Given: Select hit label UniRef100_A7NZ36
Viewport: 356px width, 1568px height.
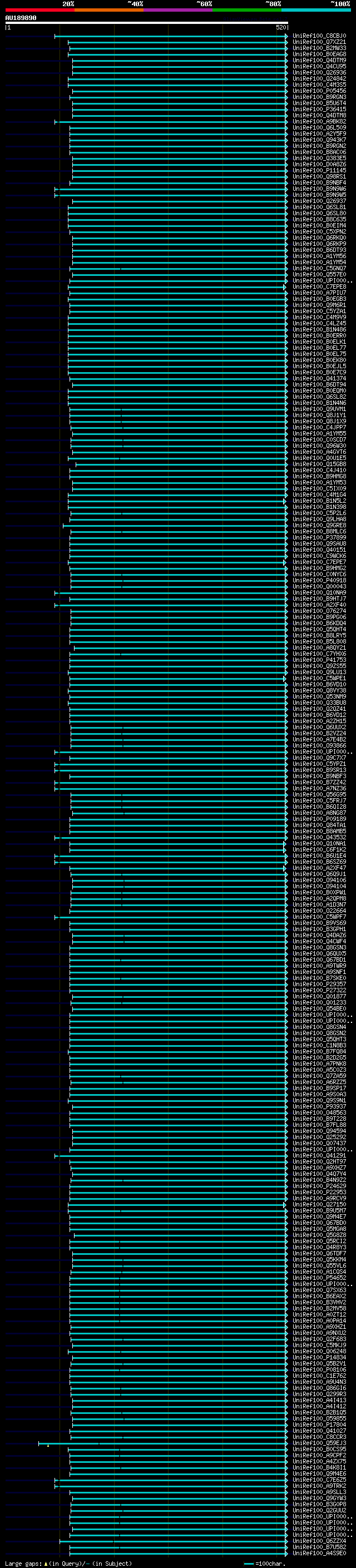Looking at the screenshot, I should point(319,789).
